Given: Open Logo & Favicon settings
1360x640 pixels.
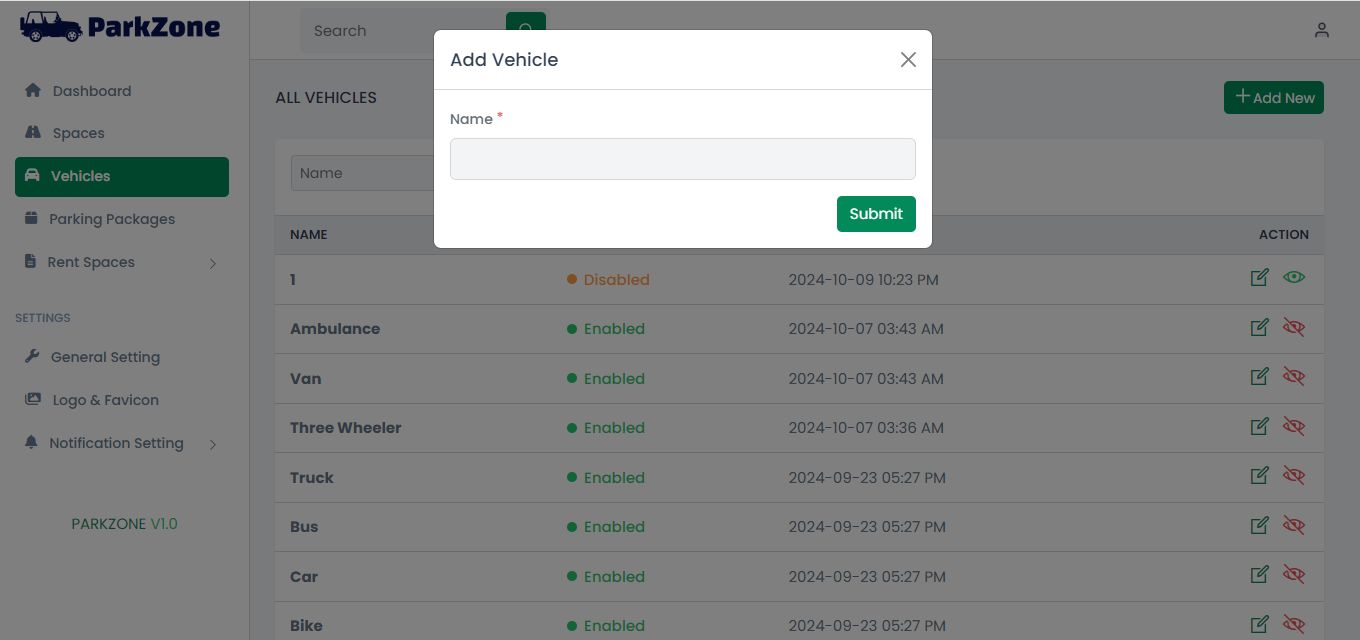Looking at the screenshot, I should 105,400.
